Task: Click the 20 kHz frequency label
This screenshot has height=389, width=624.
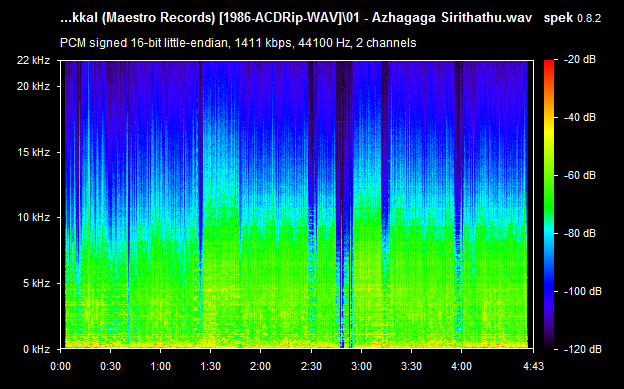Action: pyautogui.click(x=33, y=86)
